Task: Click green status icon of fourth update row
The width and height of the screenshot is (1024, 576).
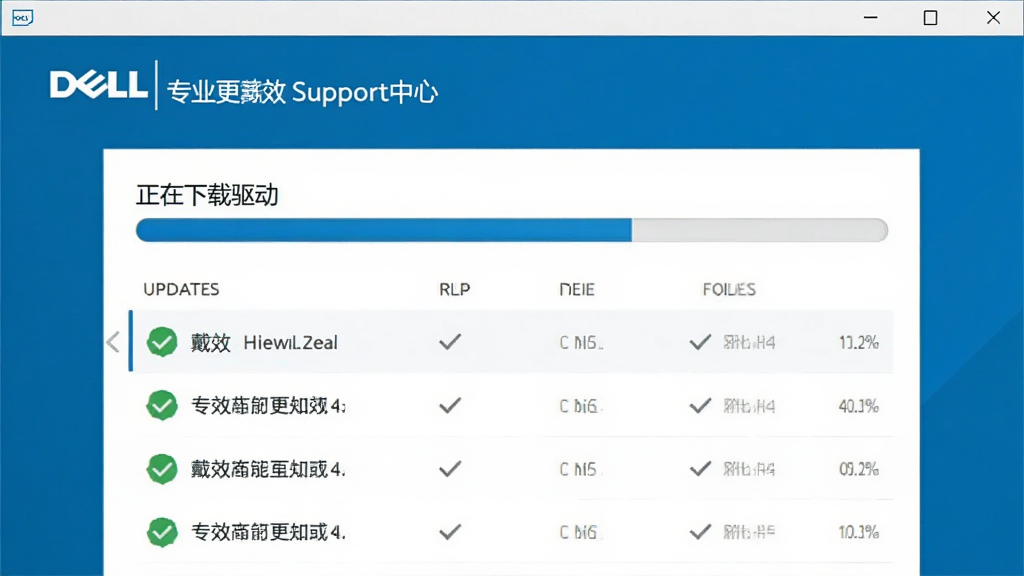Action: (x=162, y=532)
